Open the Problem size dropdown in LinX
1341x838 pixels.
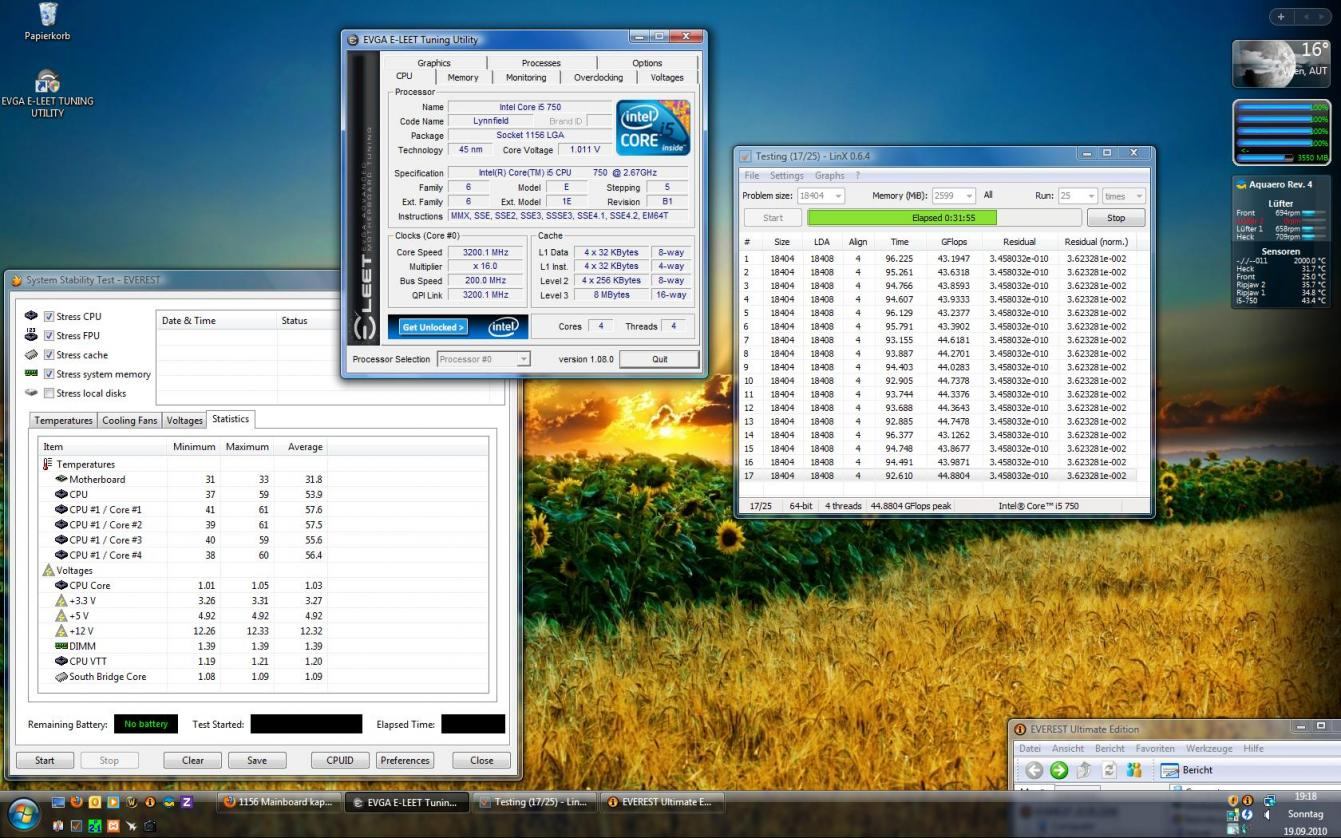(820, 196)
